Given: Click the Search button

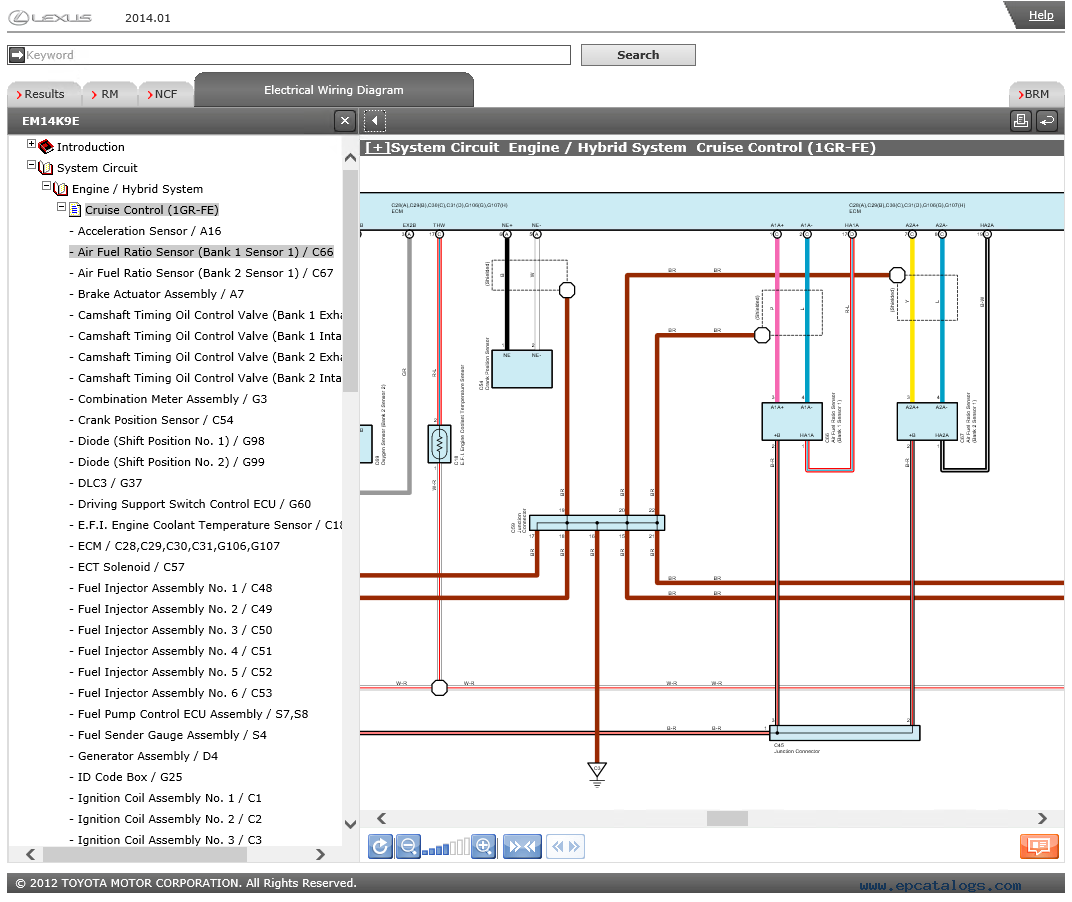Looking at the screenshot, I should pyautogui.click(x=638, y=55).
